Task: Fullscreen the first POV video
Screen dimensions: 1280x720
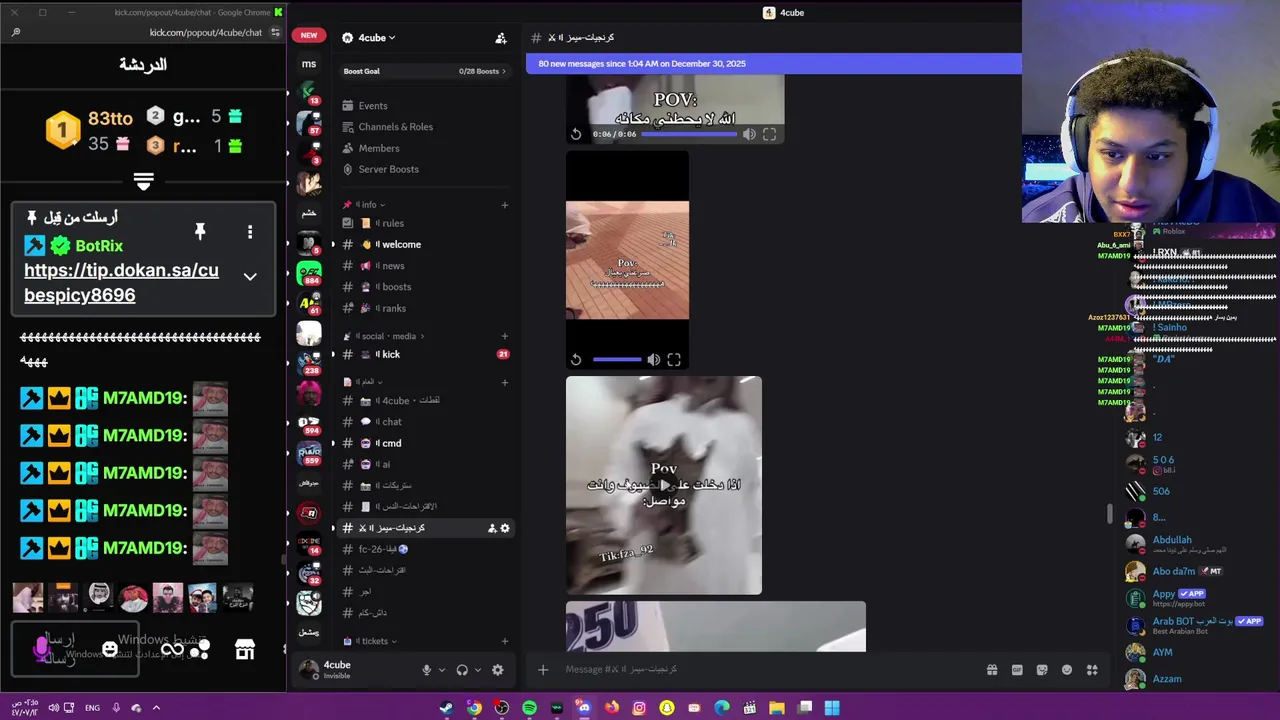Action: [769, 134]
